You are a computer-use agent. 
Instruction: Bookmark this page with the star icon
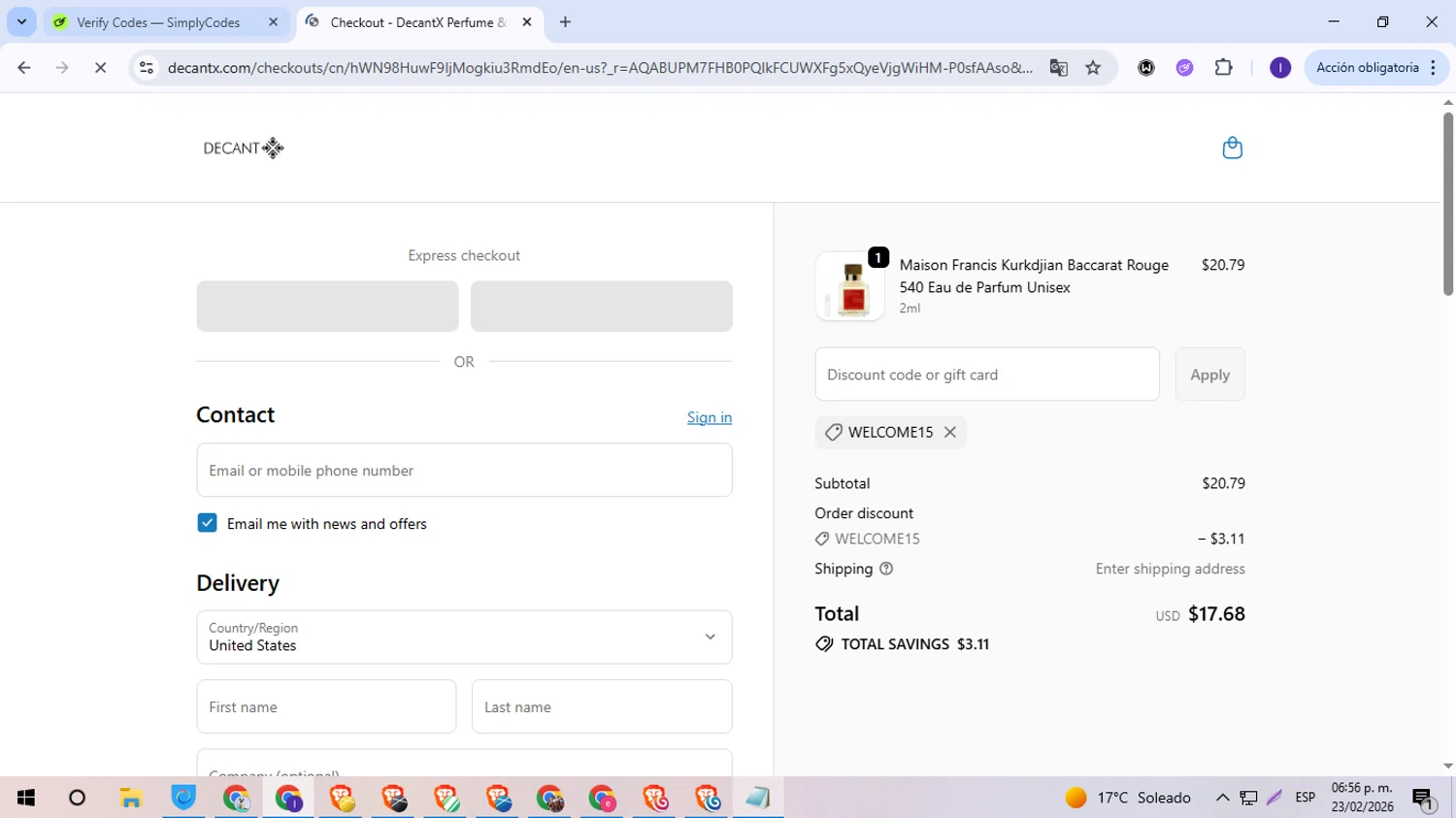(1093, 68)
